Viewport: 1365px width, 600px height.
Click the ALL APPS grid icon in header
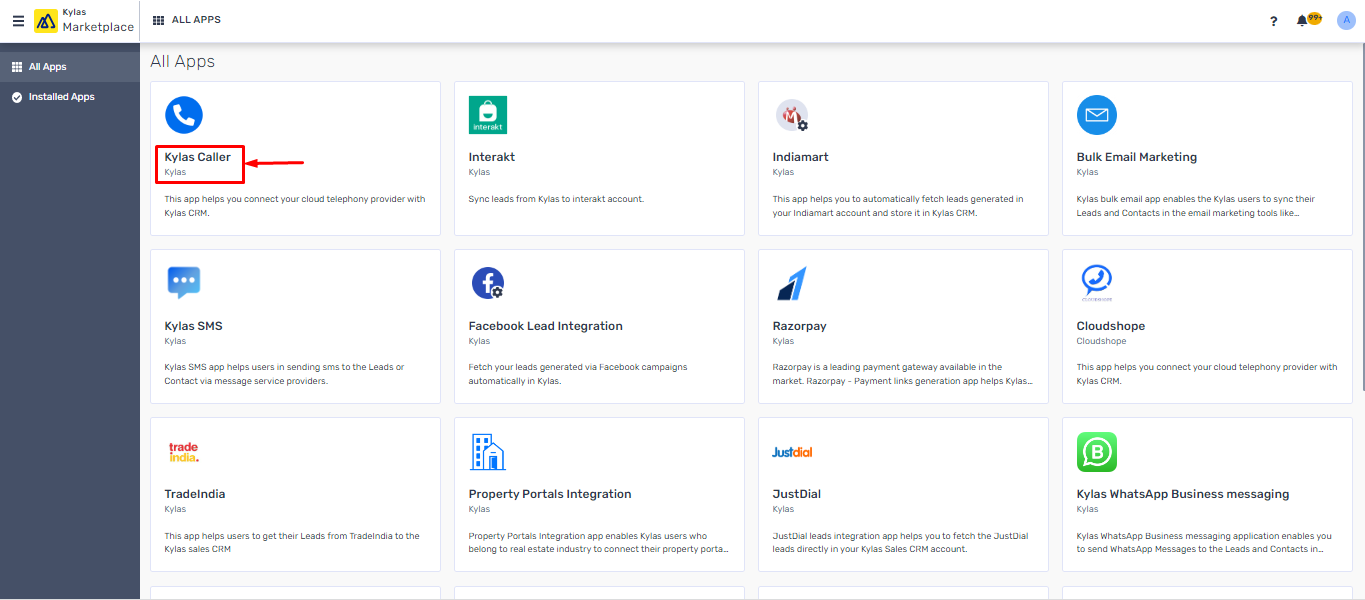coord(158,20)
